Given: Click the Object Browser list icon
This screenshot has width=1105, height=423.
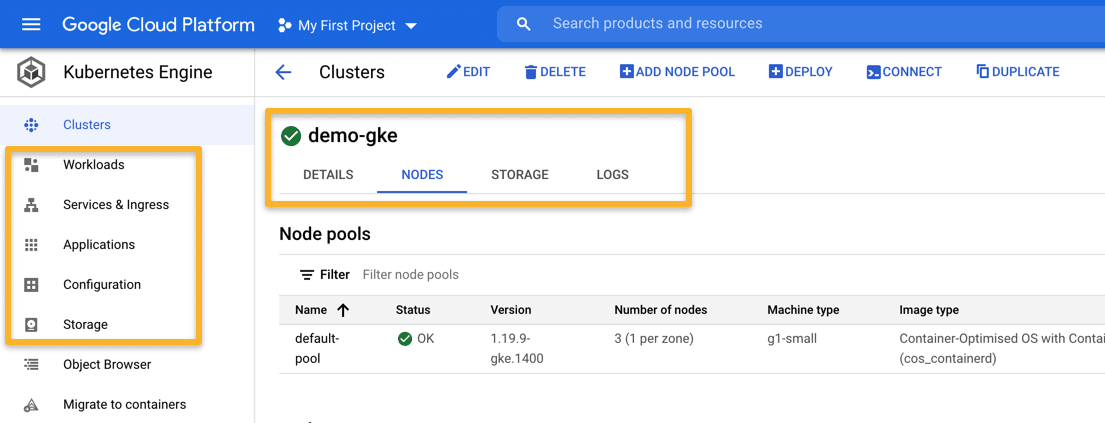Looking at the screenshot, I should (x=31, y=365).
